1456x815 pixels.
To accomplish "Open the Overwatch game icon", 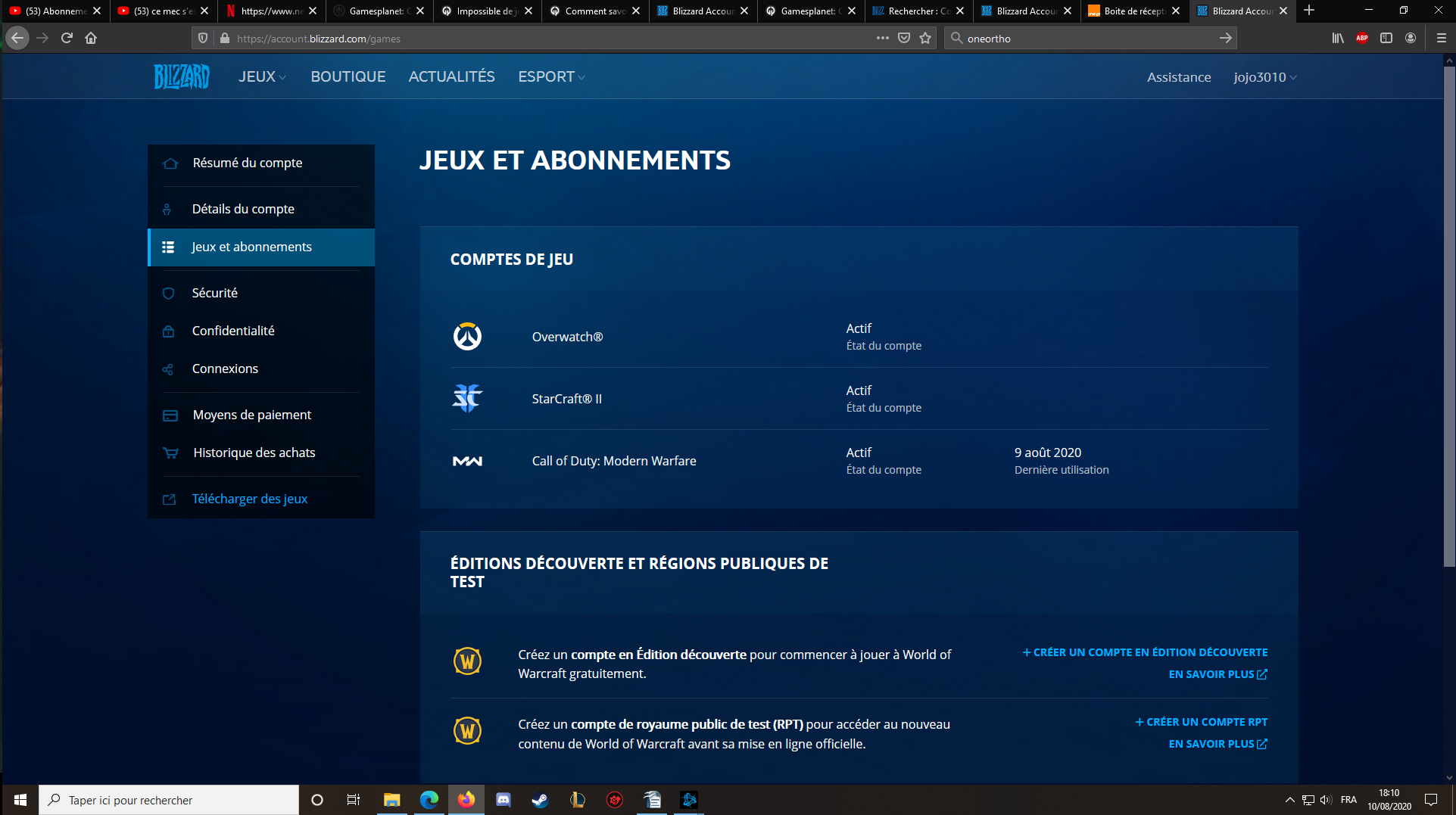I will coord(467,337).
